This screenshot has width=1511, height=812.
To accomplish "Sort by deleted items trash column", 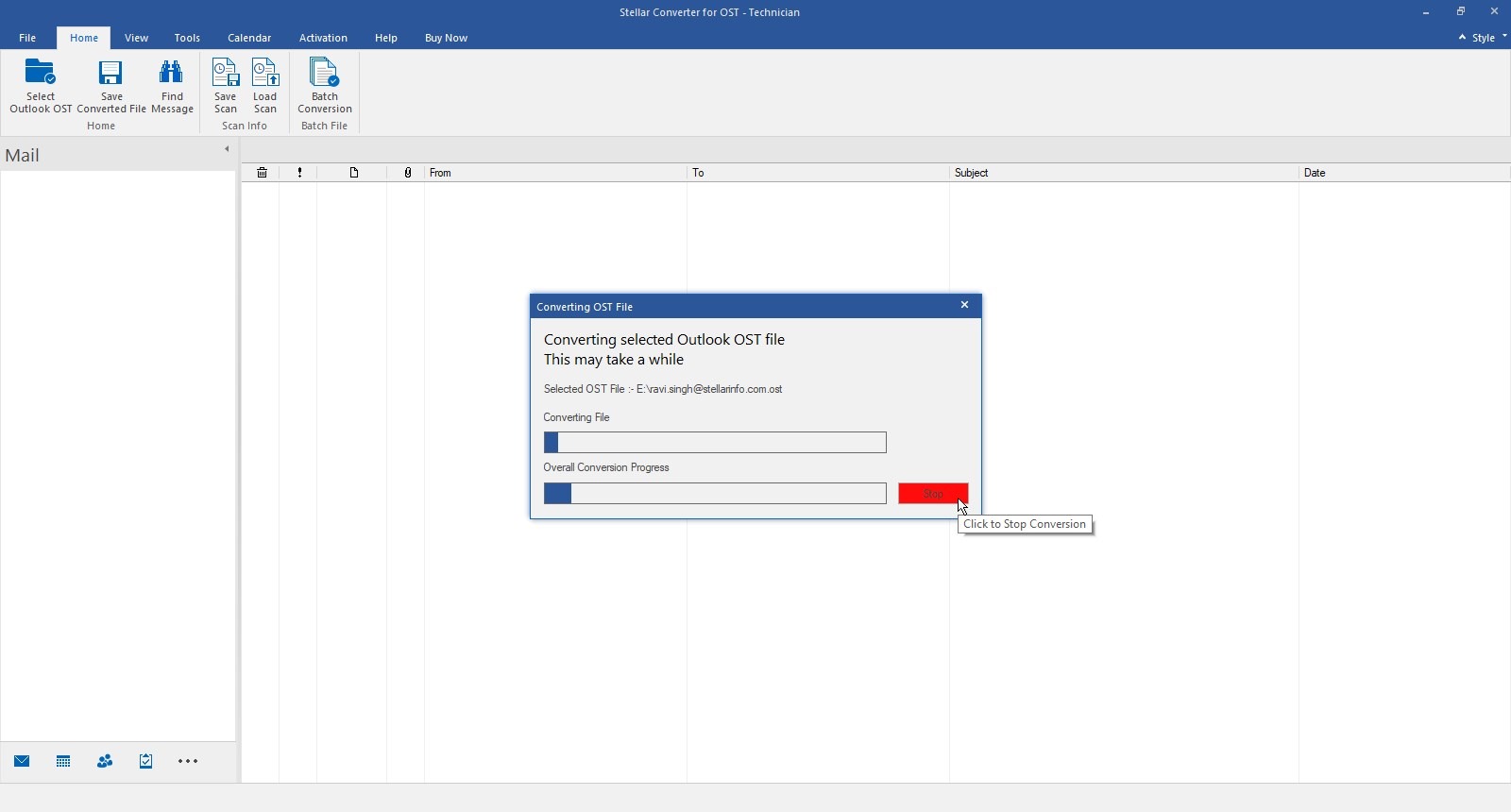I will tap(262, 173).
